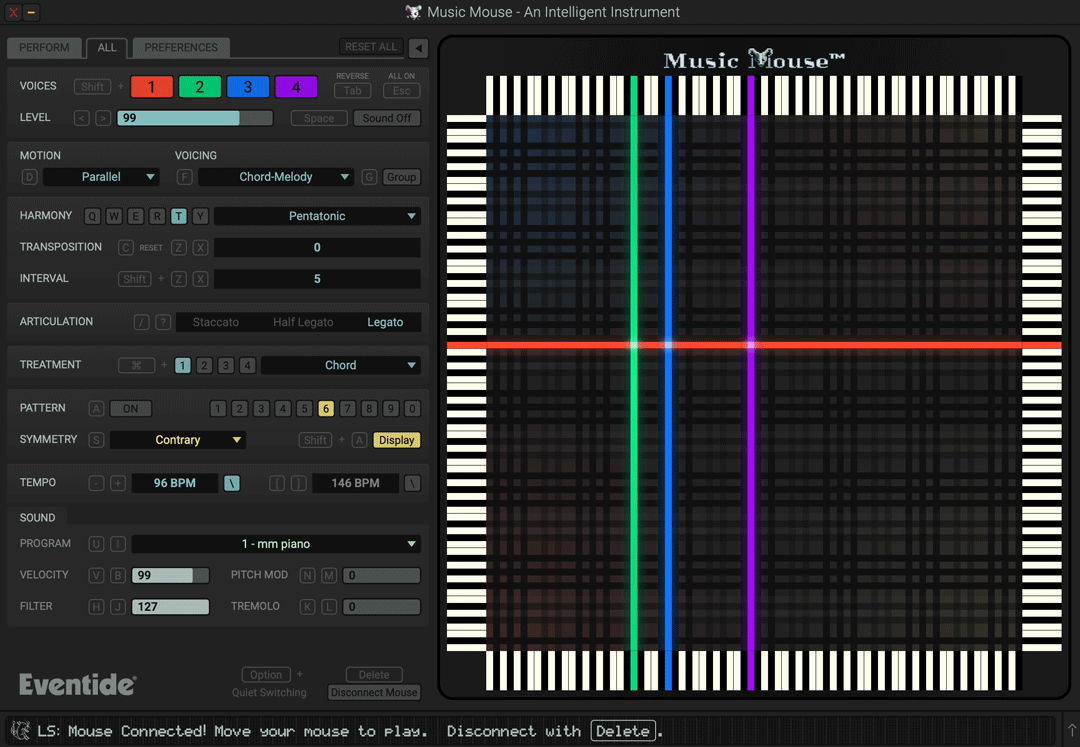Click the expand arrow in status bar
Screen dimensions: 1080x747
click(x=1070, y=731)
